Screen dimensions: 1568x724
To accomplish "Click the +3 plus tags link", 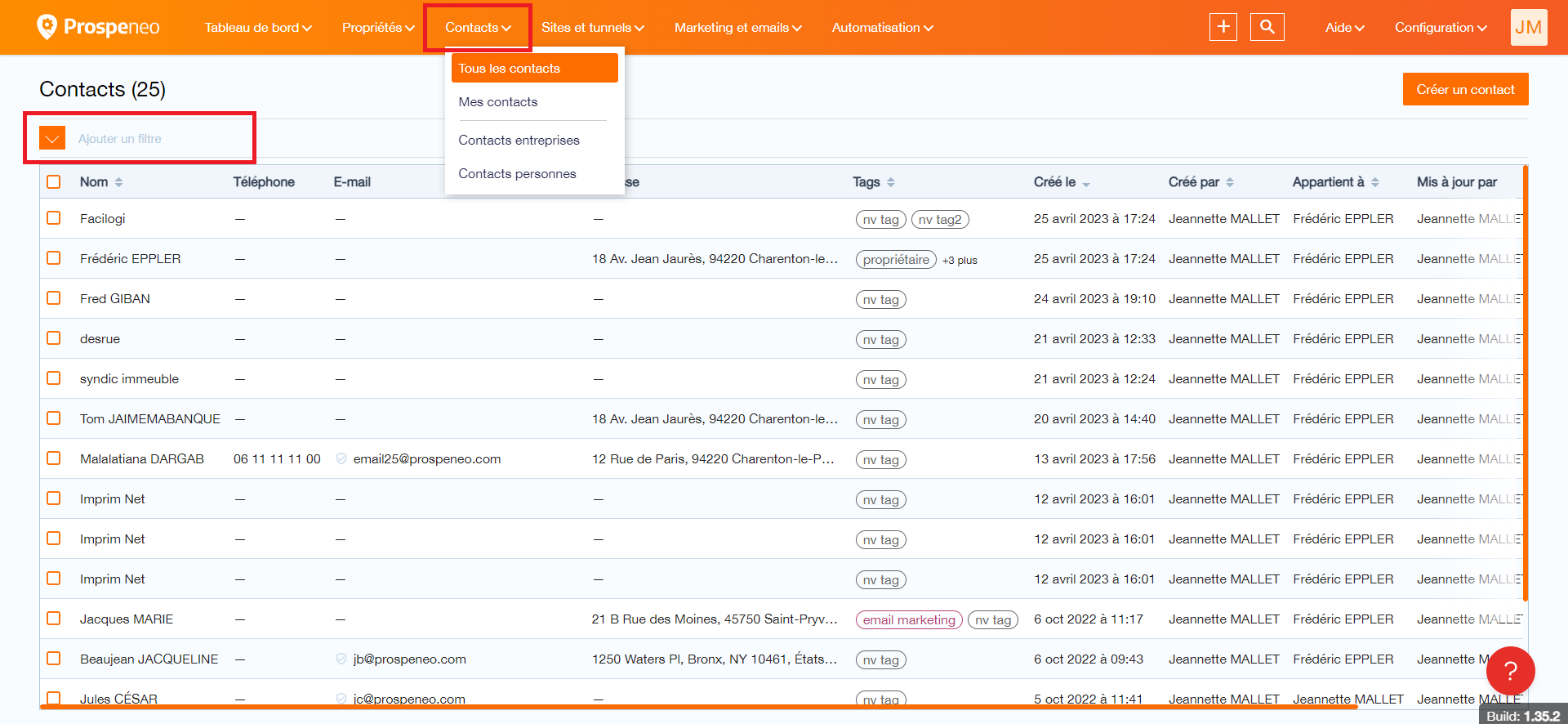I will (960, 260).
